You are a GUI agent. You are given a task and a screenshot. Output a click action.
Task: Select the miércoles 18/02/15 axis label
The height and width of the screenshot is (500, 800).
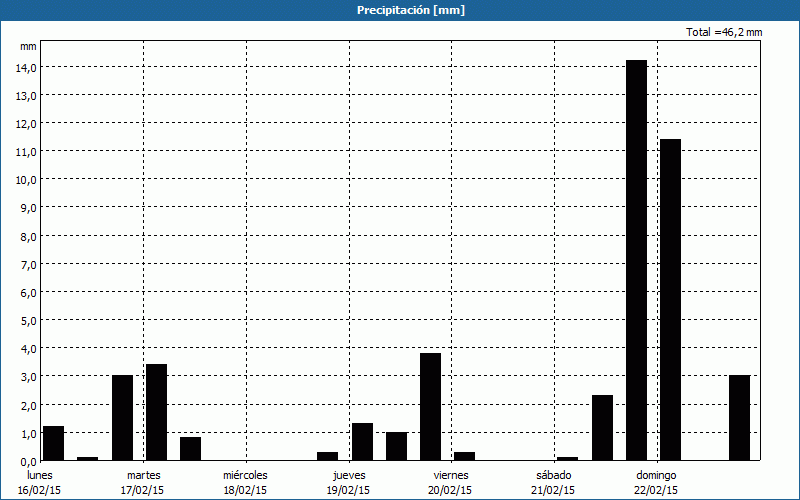245,482
